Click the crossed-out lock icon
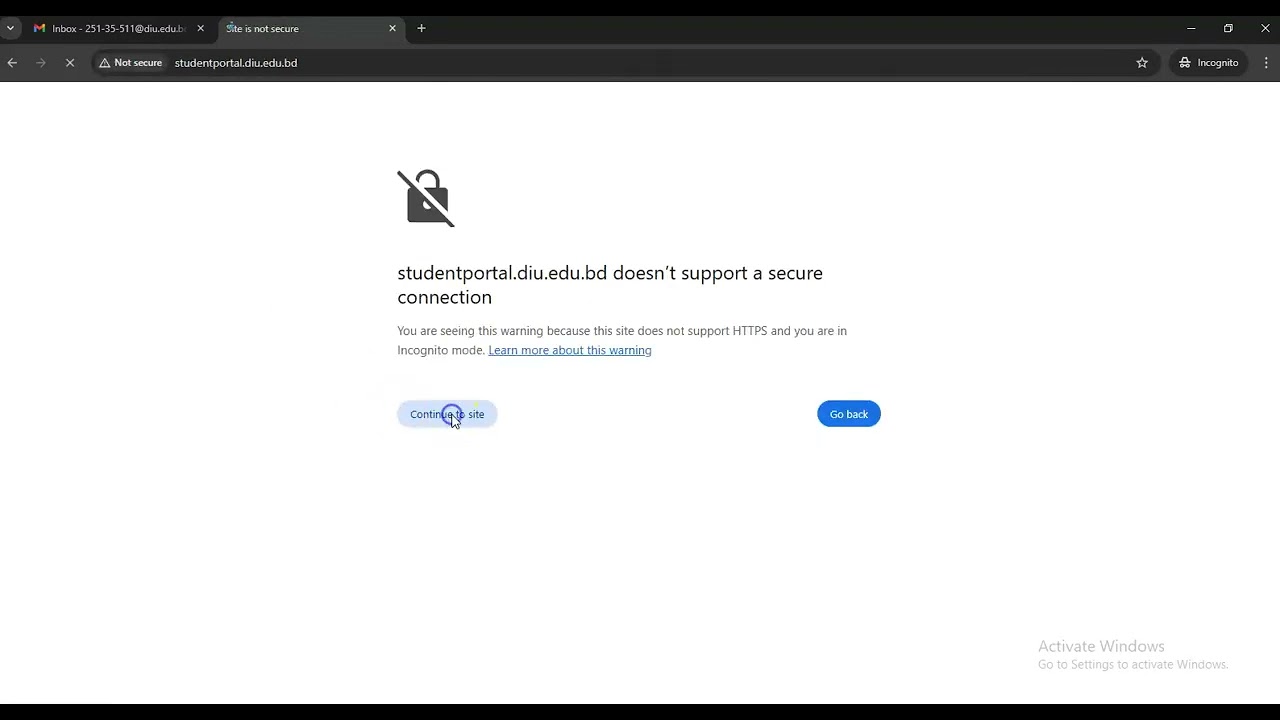The image size is (1280, 720). [426, 198]
